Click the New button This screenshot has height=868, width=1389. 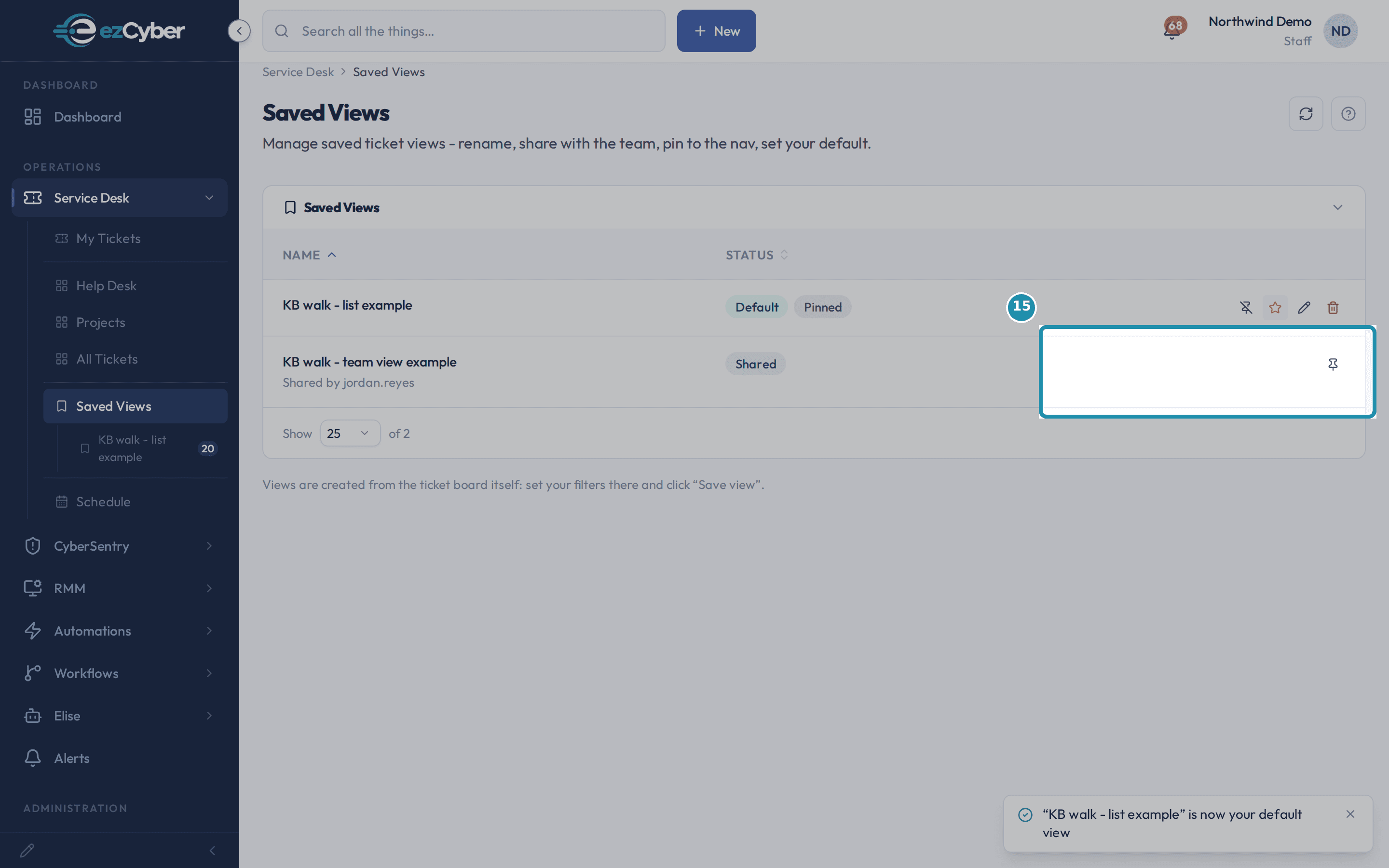pyautogui.click(x=716, y=31)
